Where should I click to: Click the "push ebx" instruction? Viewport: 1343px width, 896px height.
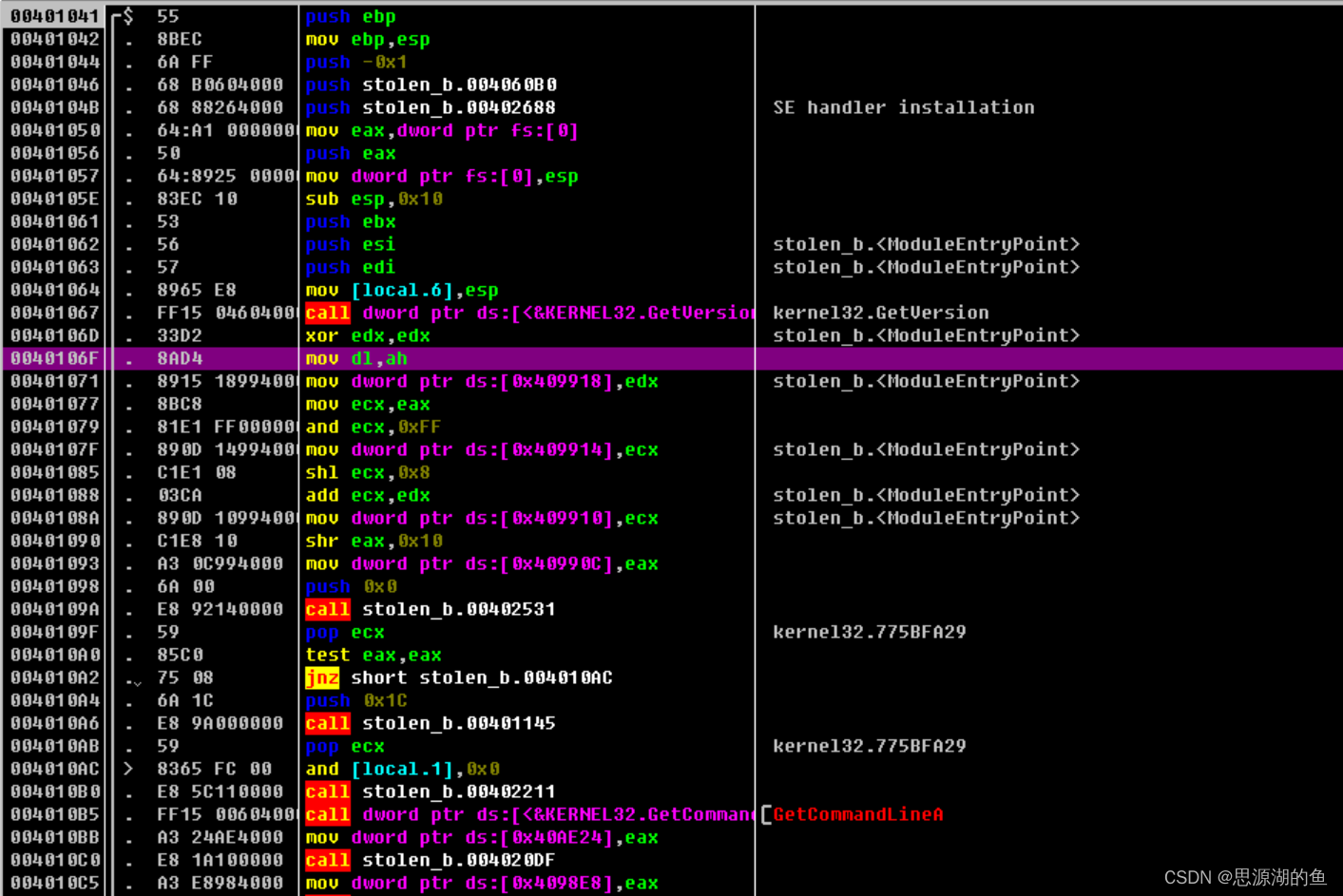351,221
